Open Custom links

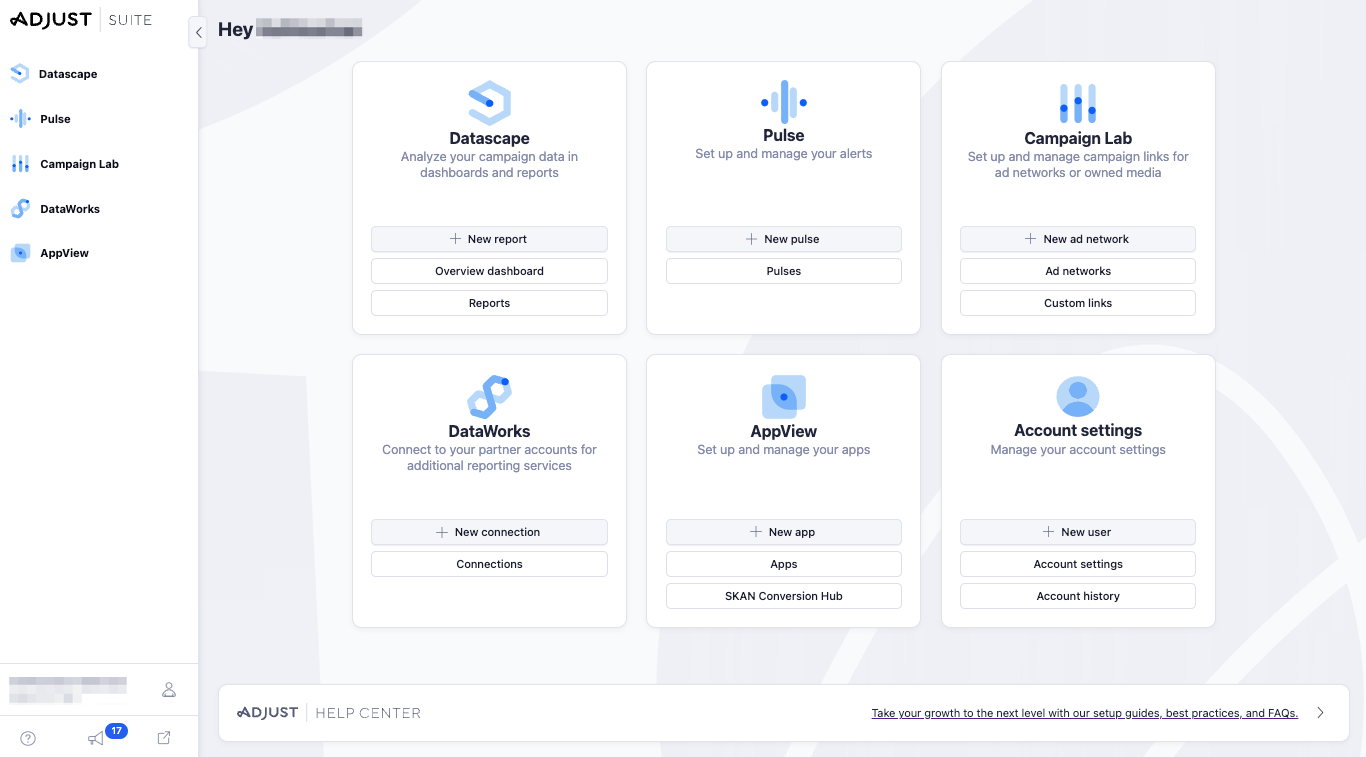pos(1078,303)
